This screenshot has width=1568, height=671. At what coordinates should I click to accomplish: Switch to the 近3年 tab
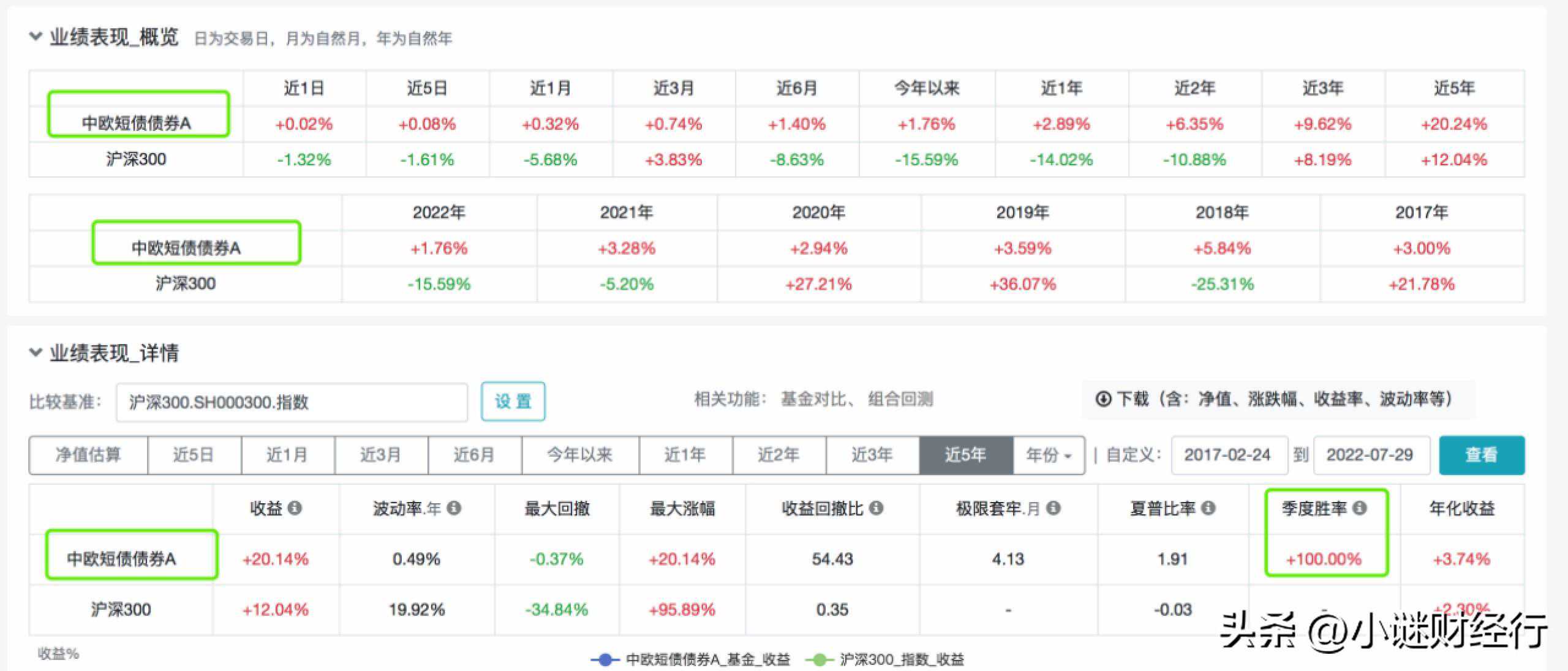tap(872, 455)
